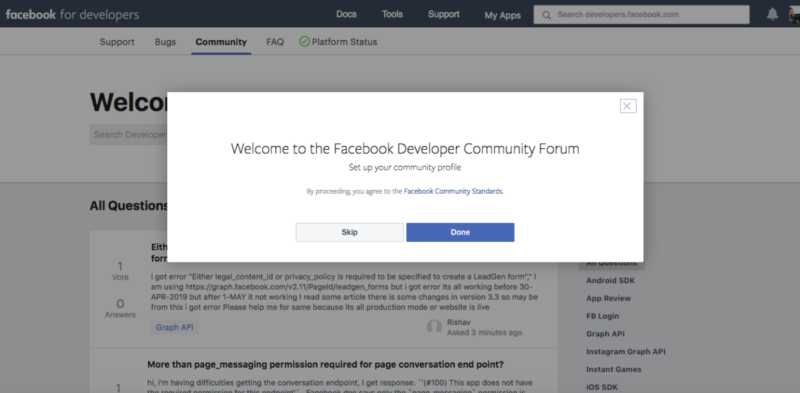Switch to the Support sub-tab
Viewport: 800px width, 393px height.
(117, 42)
